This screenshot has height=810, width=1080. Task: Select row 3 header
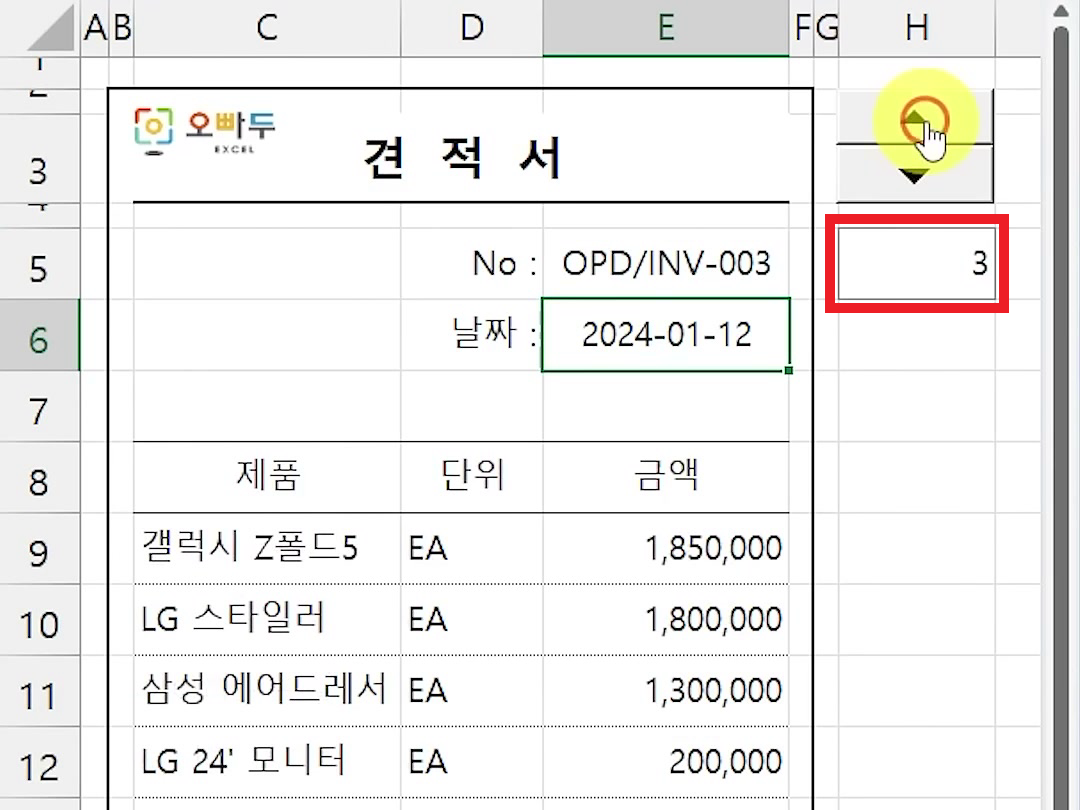(x=39, y=158)
